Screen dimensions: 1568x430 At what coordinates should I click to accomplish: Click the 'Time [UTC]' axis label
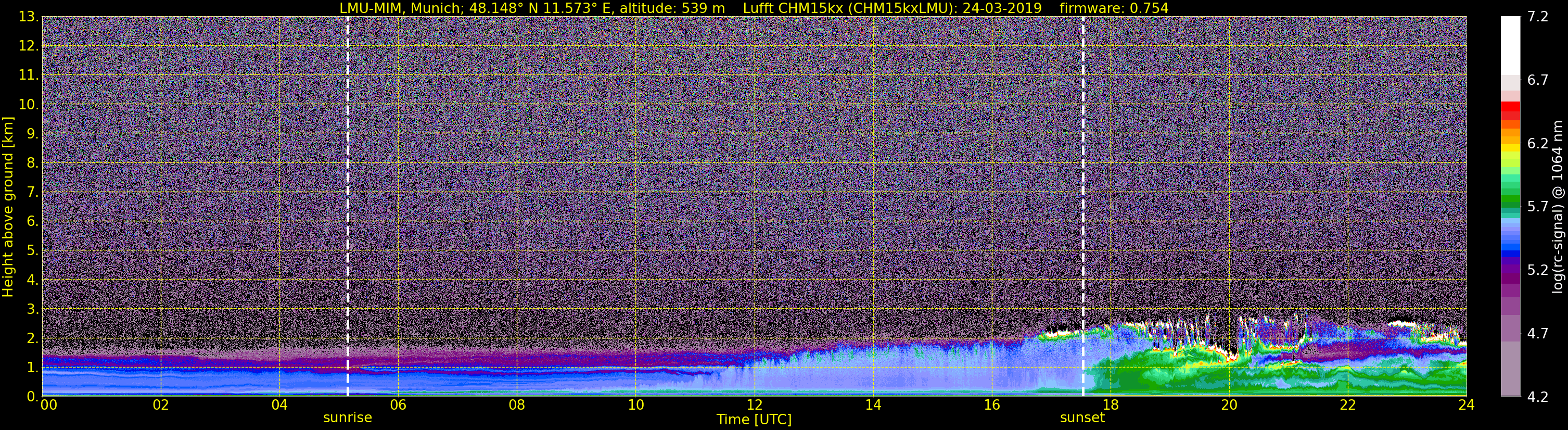(x=754, y=420)
